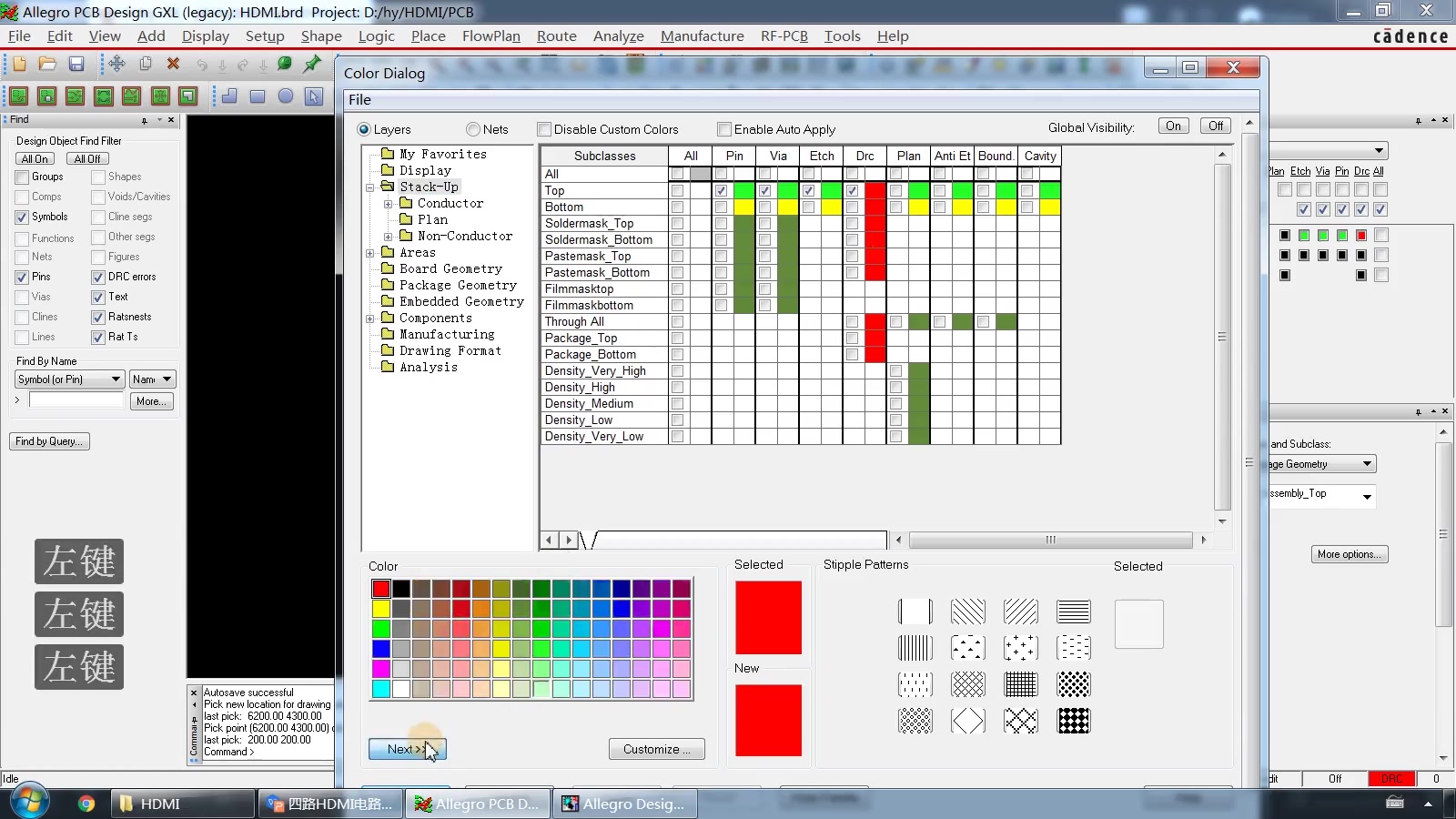Image resolution: width=1456 pixels, height=819 pixels.
Task: Select the Move four-arrow tool
Action: pyautogui.click(x=116, y=64)
